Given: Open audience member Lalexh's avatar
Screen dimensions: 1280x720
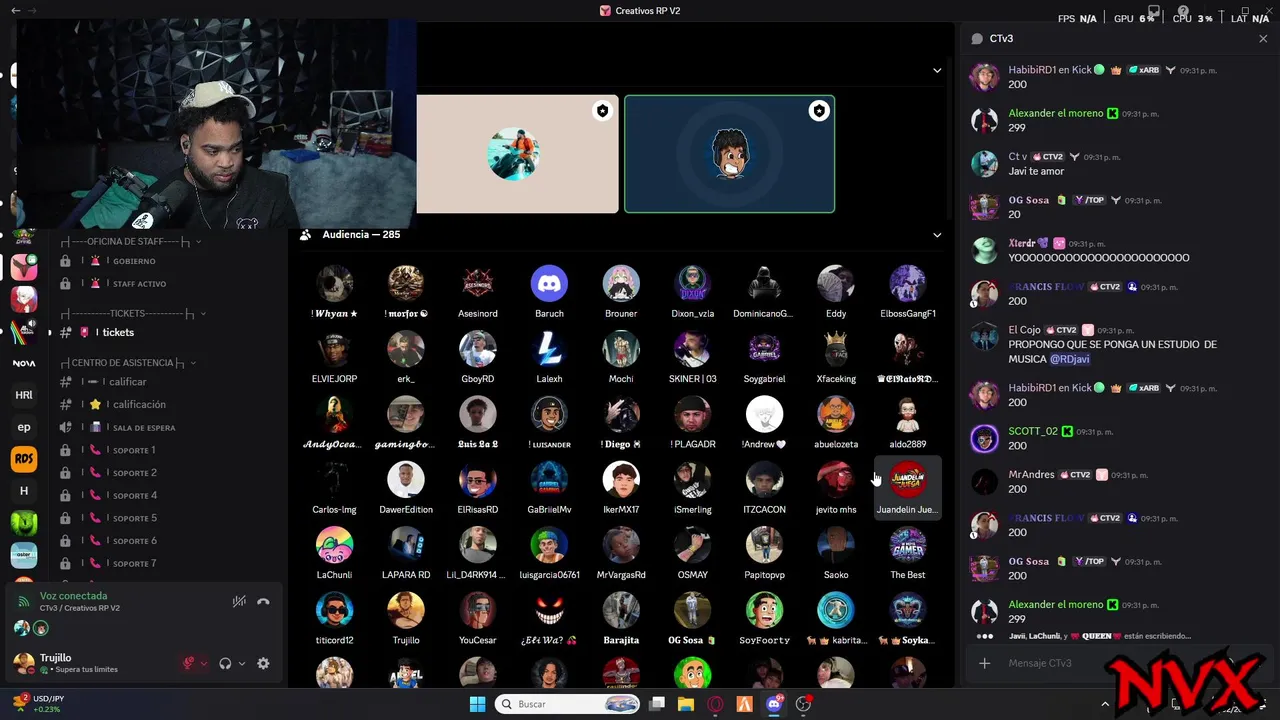Looking at the screenshot, I should click(549, 349).
